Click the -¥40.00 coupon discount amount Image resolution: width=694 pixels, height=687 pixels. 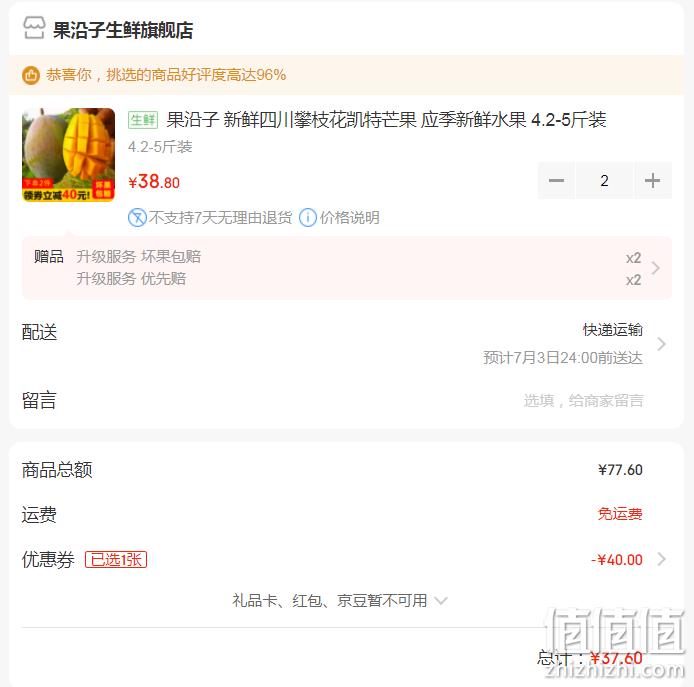tap(617, 560)
